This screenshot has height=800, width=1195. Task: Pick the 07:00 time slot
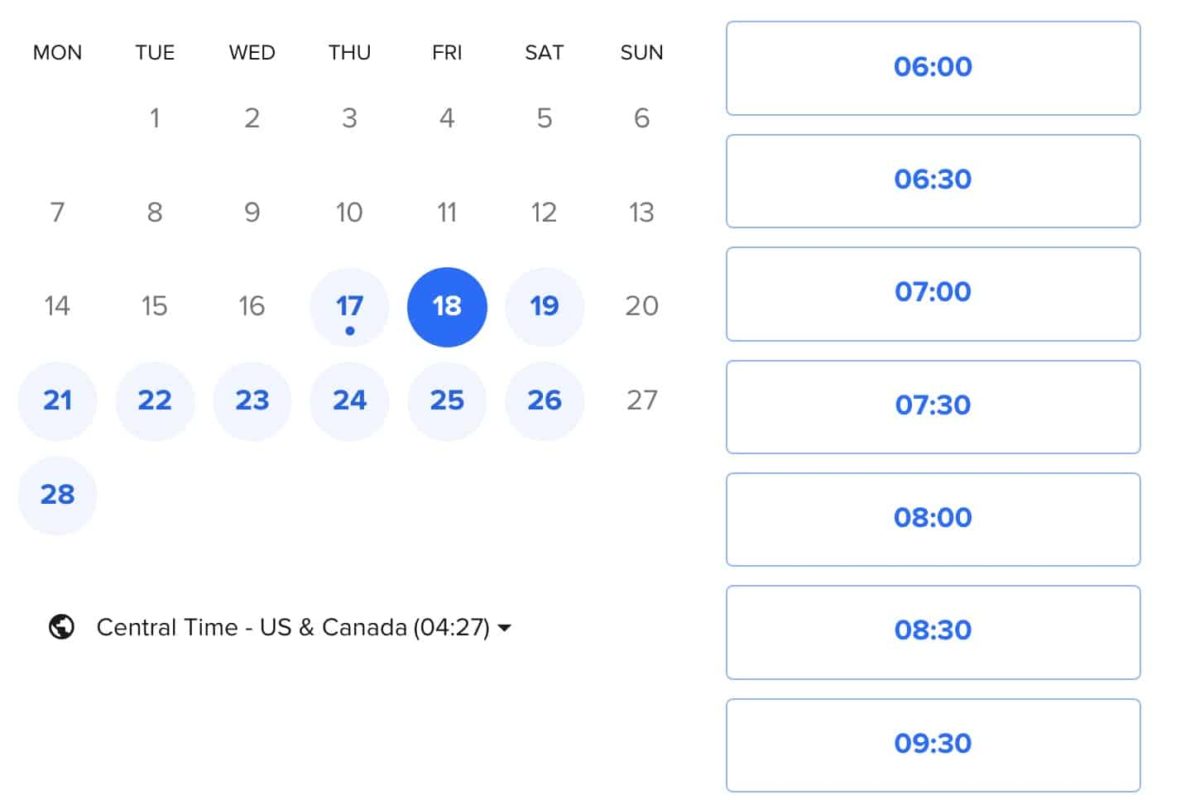[x=933, y=293]
